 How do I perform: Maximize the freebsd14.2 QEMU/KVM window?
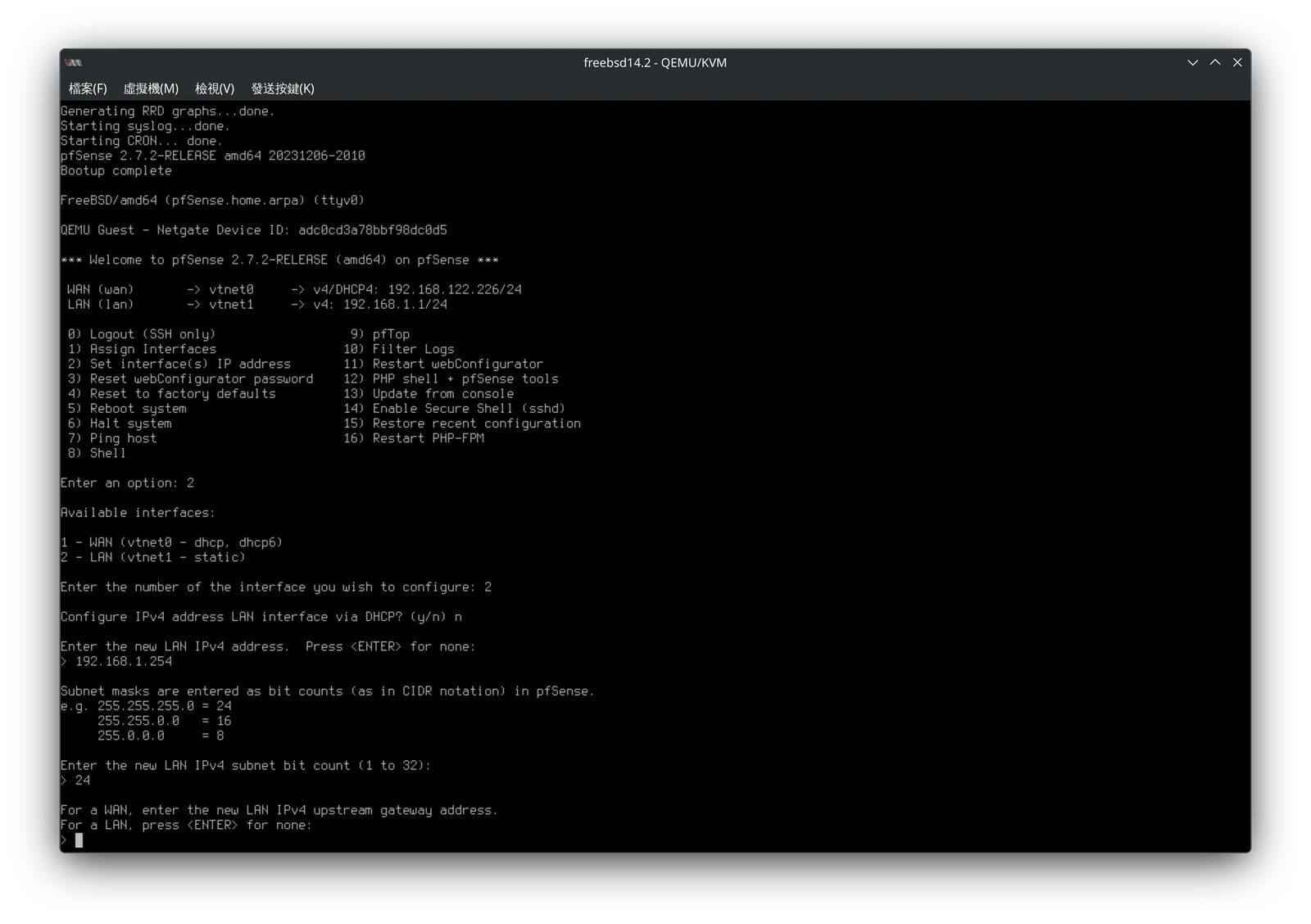[1215, 62]
